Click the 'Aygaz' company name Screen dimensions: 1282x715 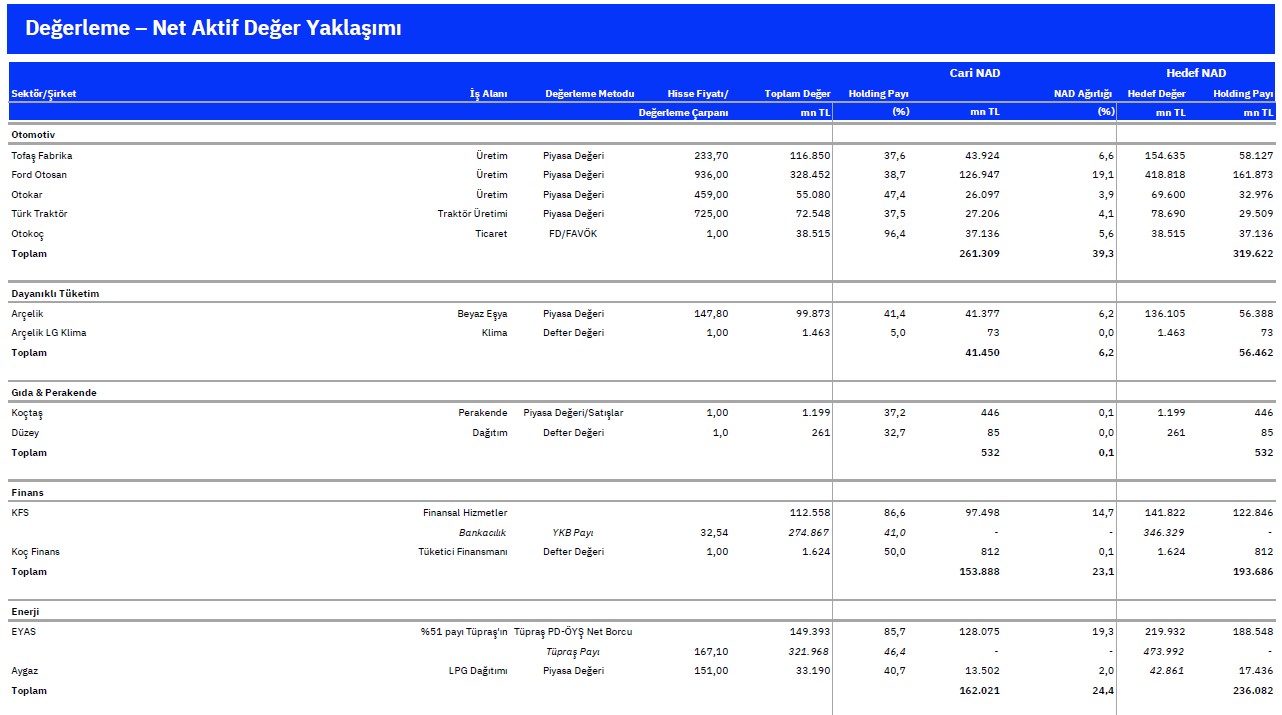(24, 671)
